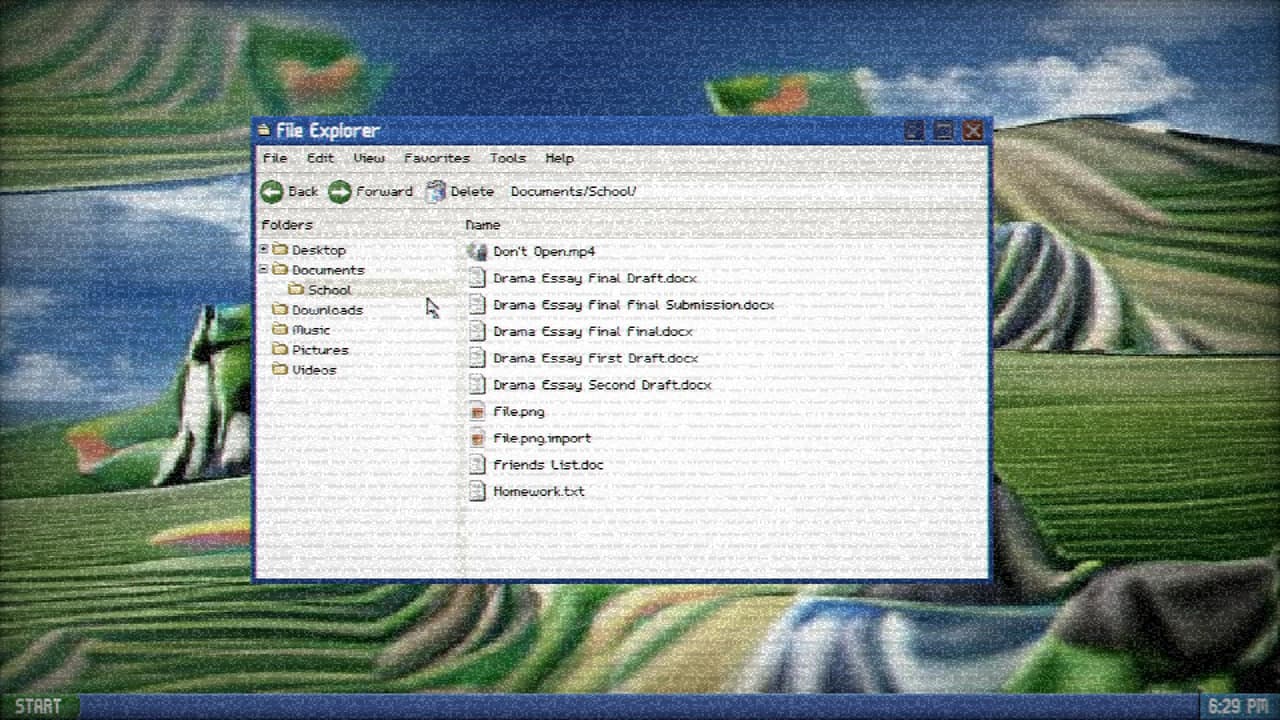Select the file name Don't Open.mp4
The height and width of the screenshot is (720, 1280).
[544, 252]
